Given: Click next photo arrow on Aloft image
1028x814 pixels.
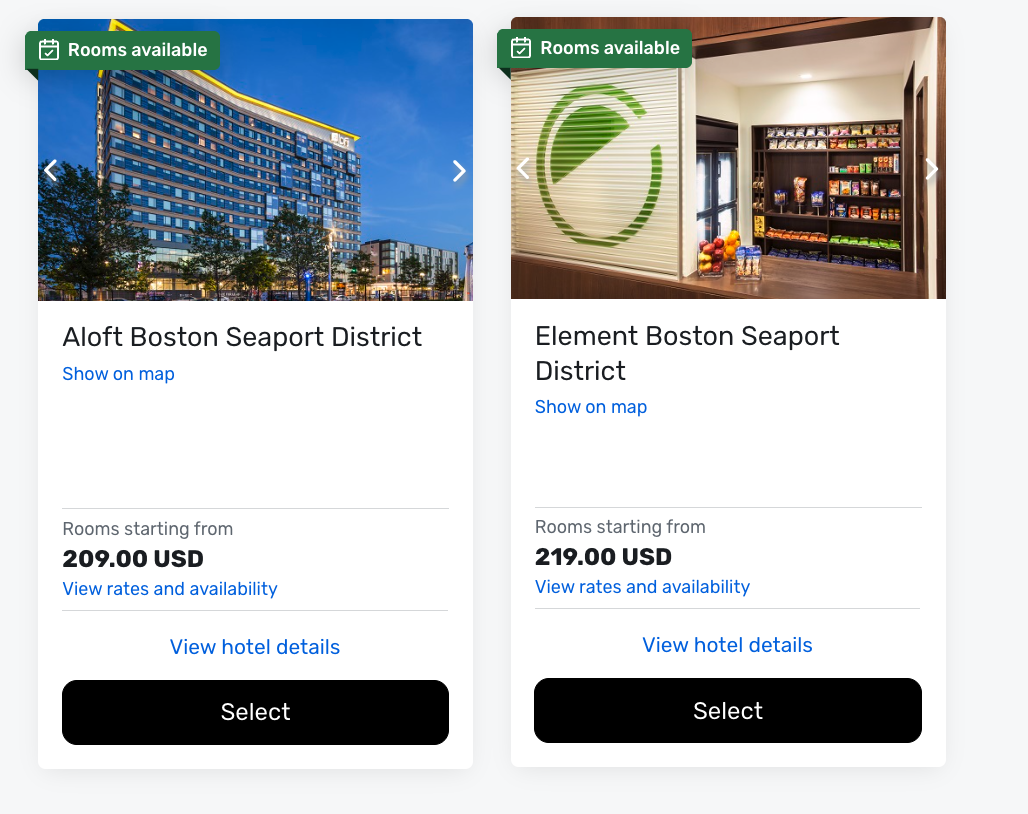Looking at the screenshot, I should coord(459,171).
